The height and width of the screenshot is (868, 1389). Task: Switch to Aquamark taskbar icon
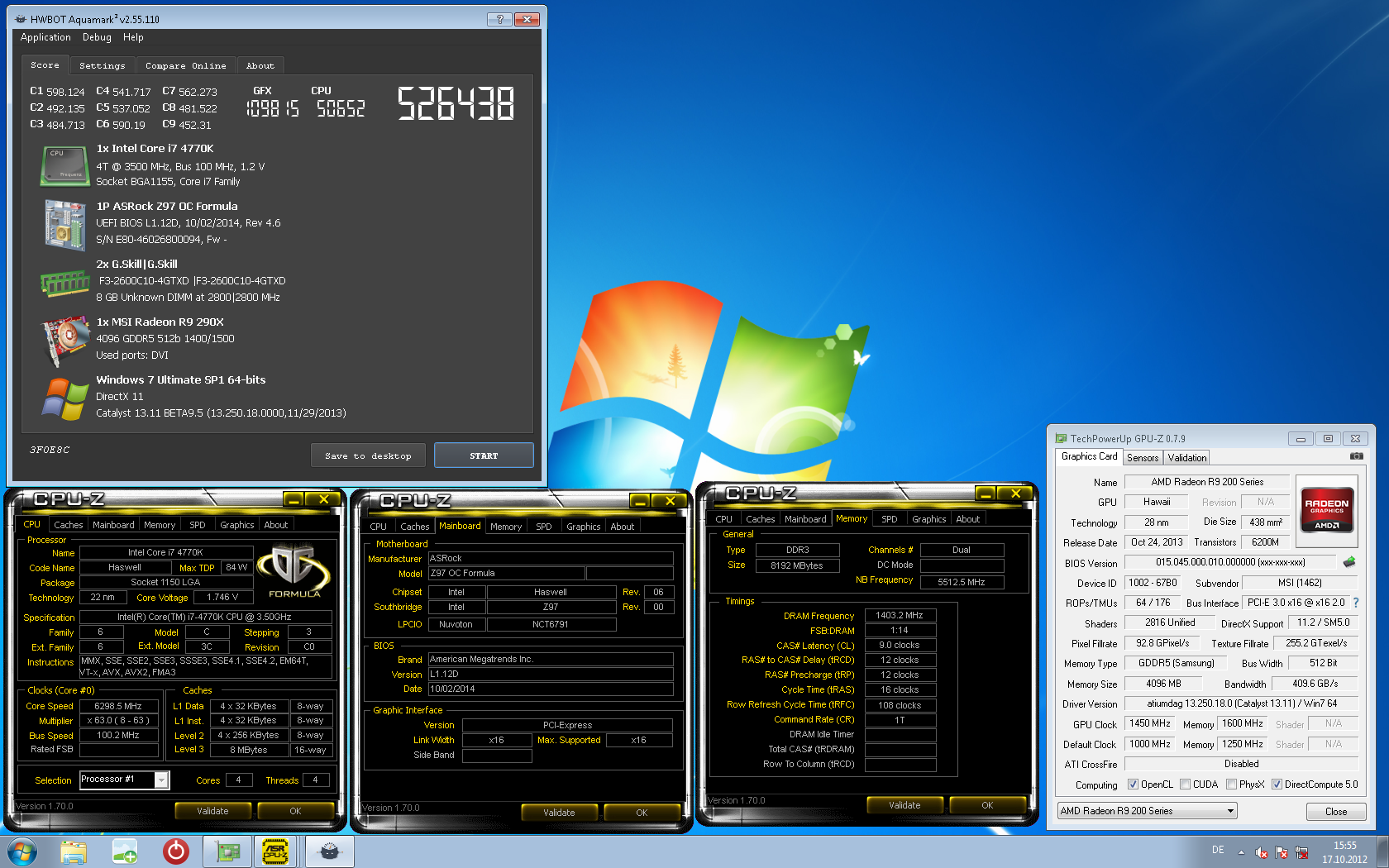tap(330, 851)
